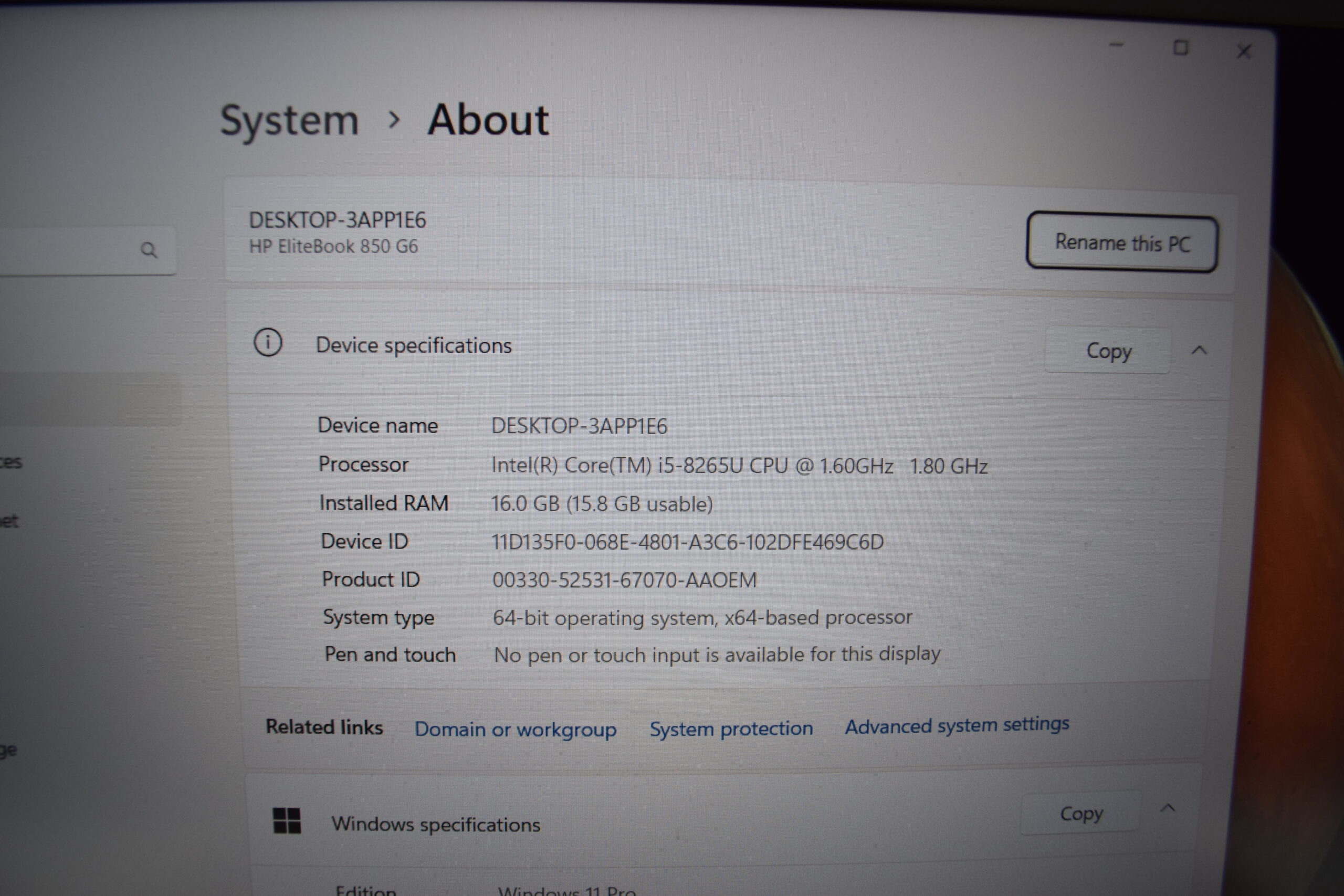This screenshot has height=896, width=1344.
Task: Open System protection link
Action: coord(731,729)
